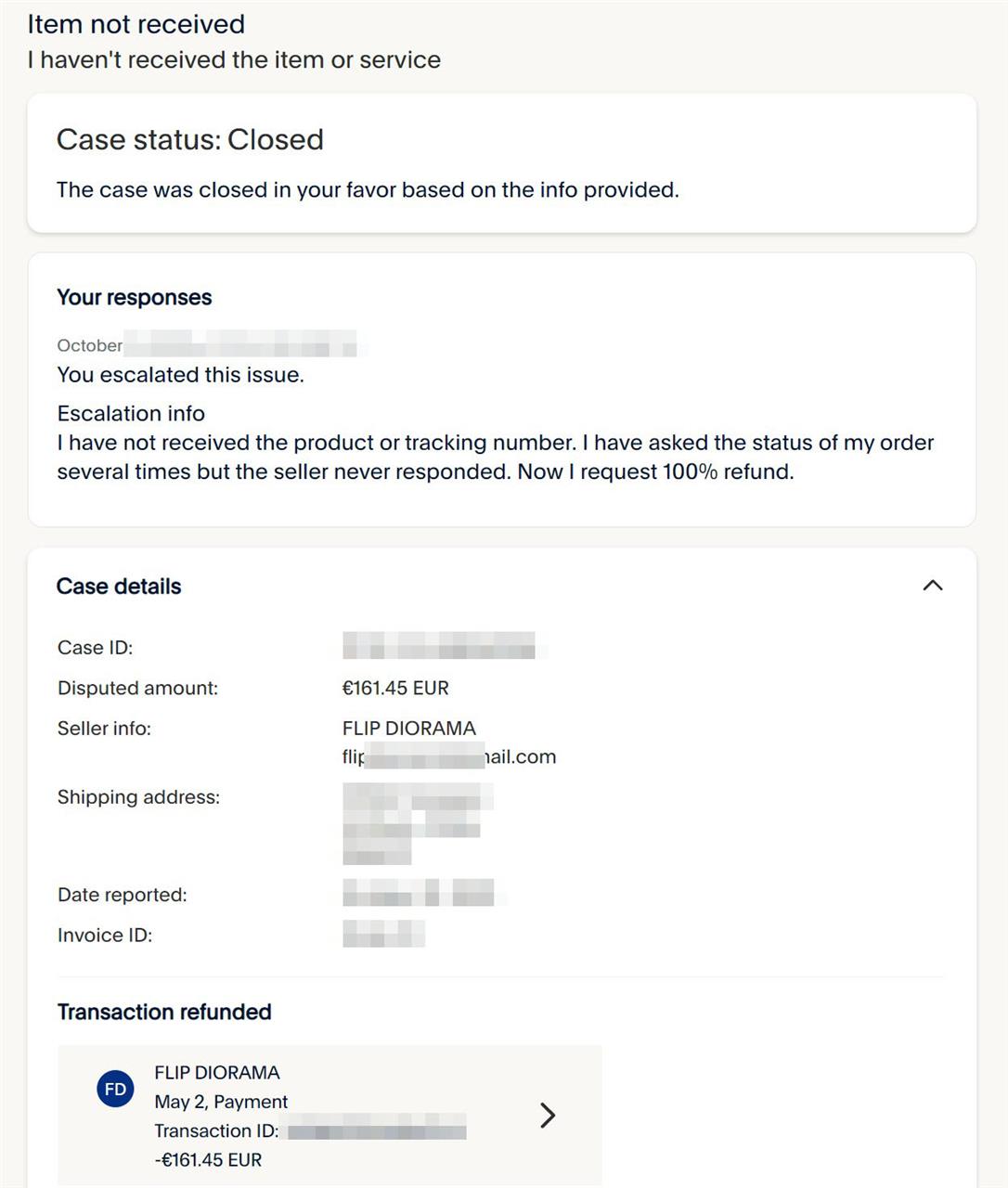The width and height of the screenshot is (1008, 1188).
Task: Select the blurred Invoice ID value
Action: click(x=384, y=934)
